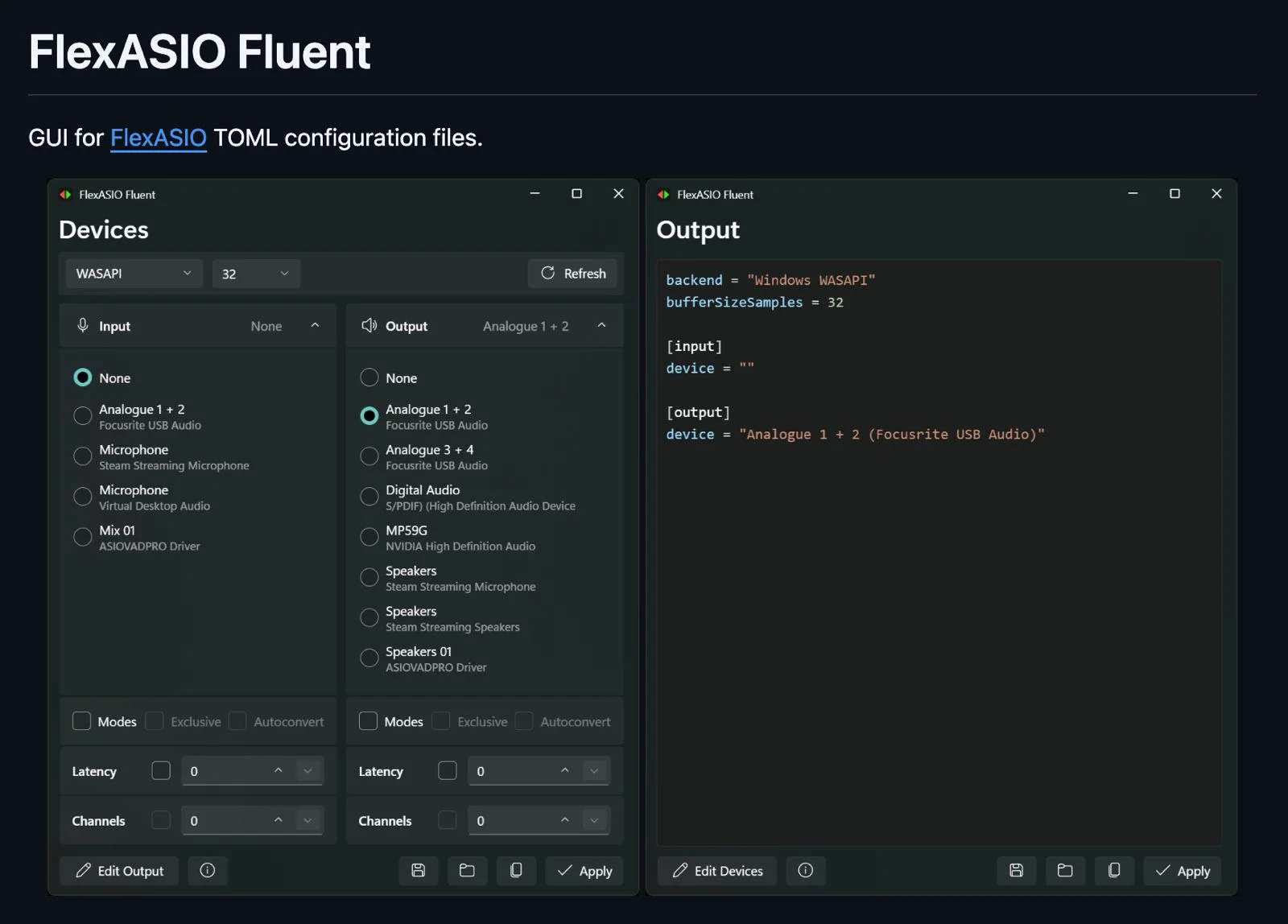Collapse the Input device list
1288x924 pixels.
315,325
